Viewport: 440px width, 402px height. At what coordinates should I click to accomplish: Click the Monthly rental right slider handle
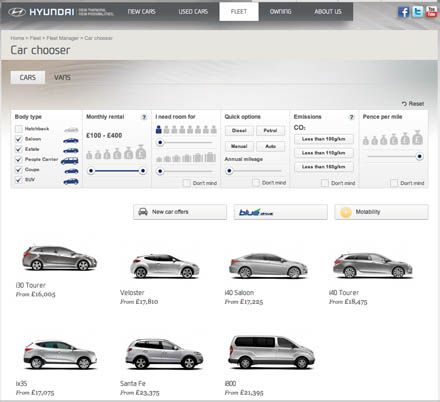143,171
